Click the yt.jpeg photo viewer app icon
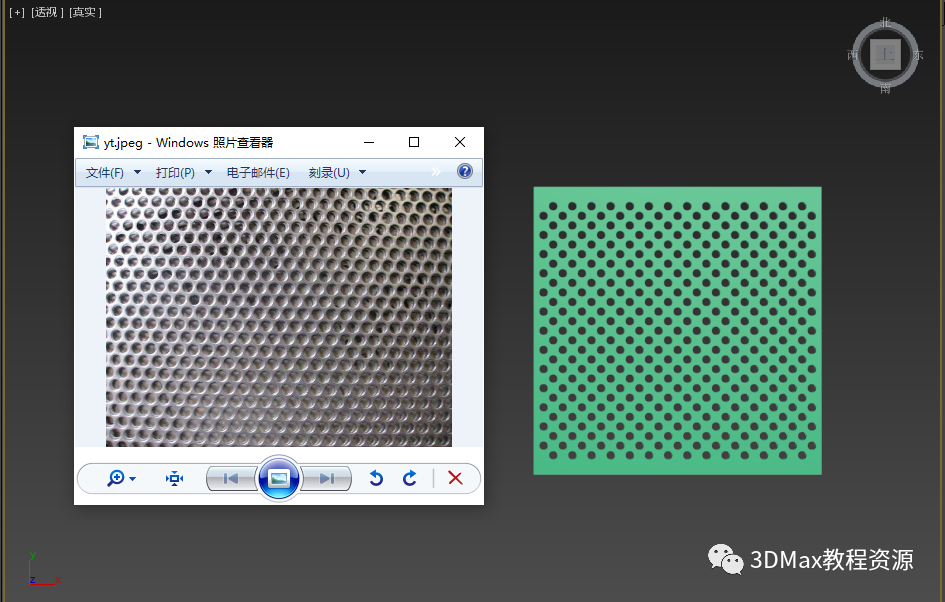 pos(90,142)
